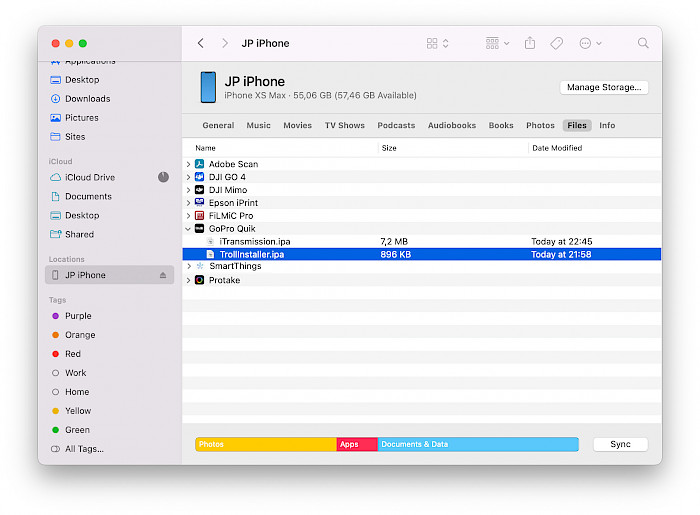Click the Sync button
Image resolution: width=700 pixels, height=515 pixels.
[x=620, y=444]
